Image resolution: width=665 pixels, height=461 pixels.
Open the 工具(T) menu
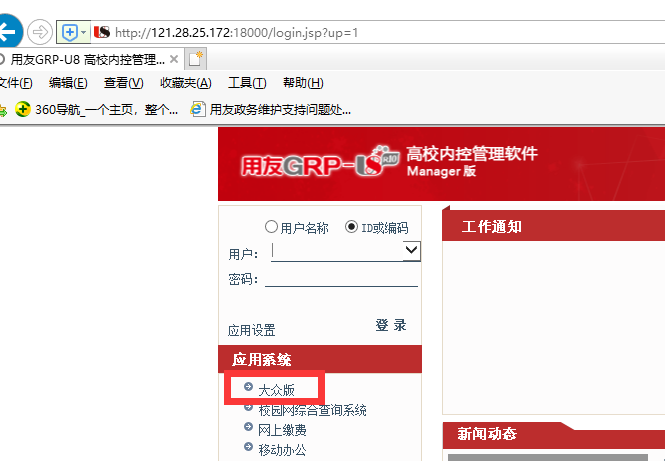247,83
